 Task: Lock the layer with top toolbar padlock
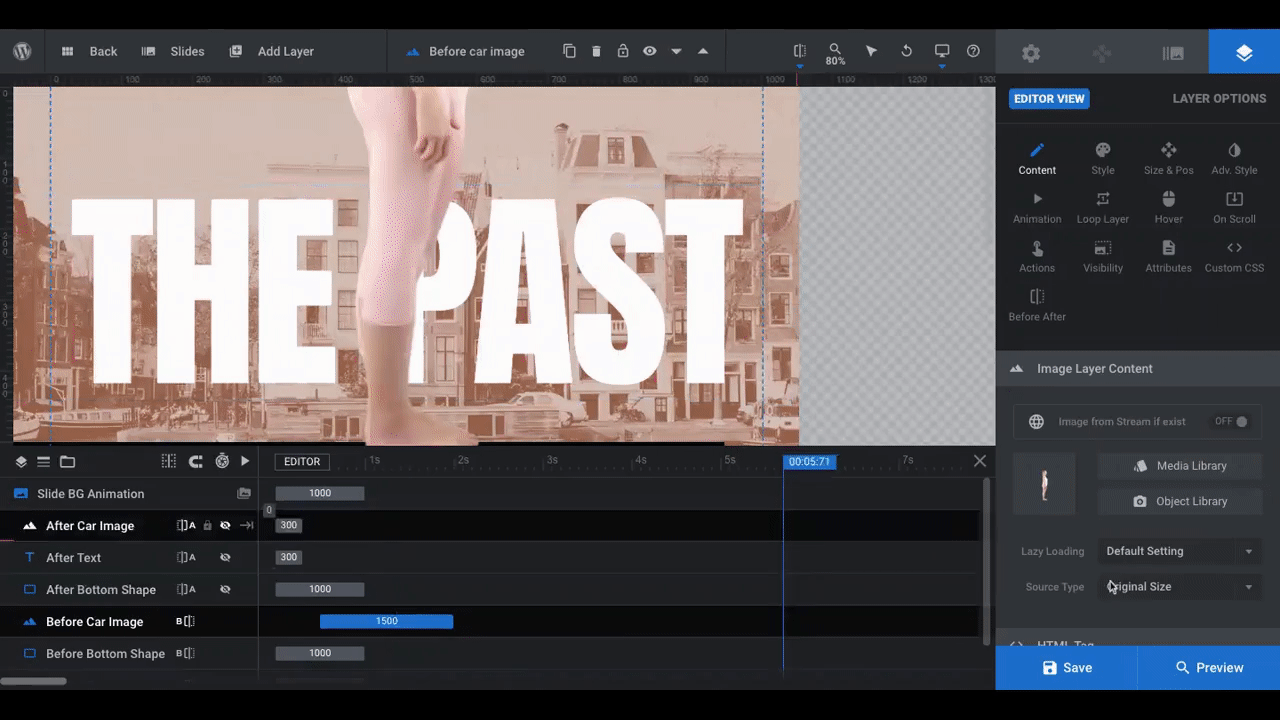pyautogui.click(x=623, y=51)
